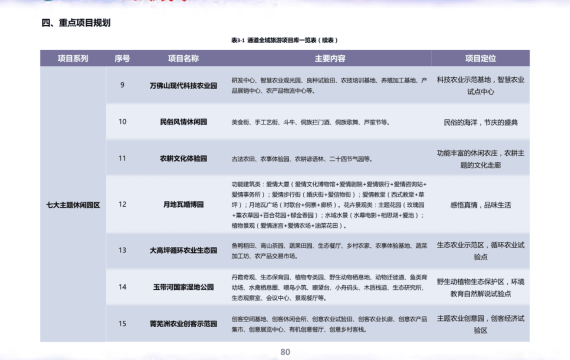Click the table caption above the table
570x360 pixels.
[285, 40]
